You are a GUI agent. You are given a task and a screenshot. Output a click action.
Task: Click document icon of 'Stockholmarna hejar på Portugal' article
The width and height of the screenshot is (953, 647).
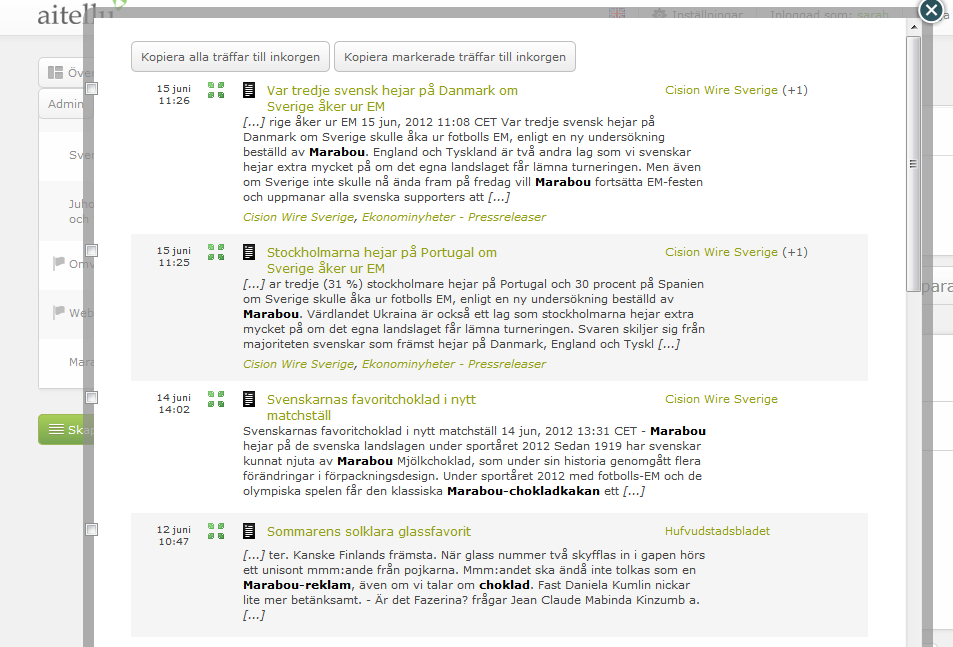pos(249,252)
